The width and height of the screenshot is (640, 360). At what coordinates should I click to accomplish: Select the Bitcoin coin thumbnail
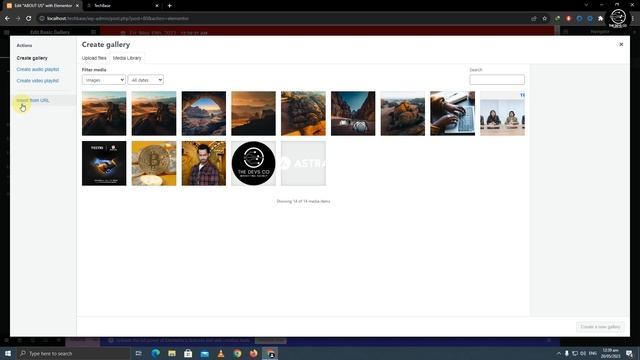click(154, 163)
